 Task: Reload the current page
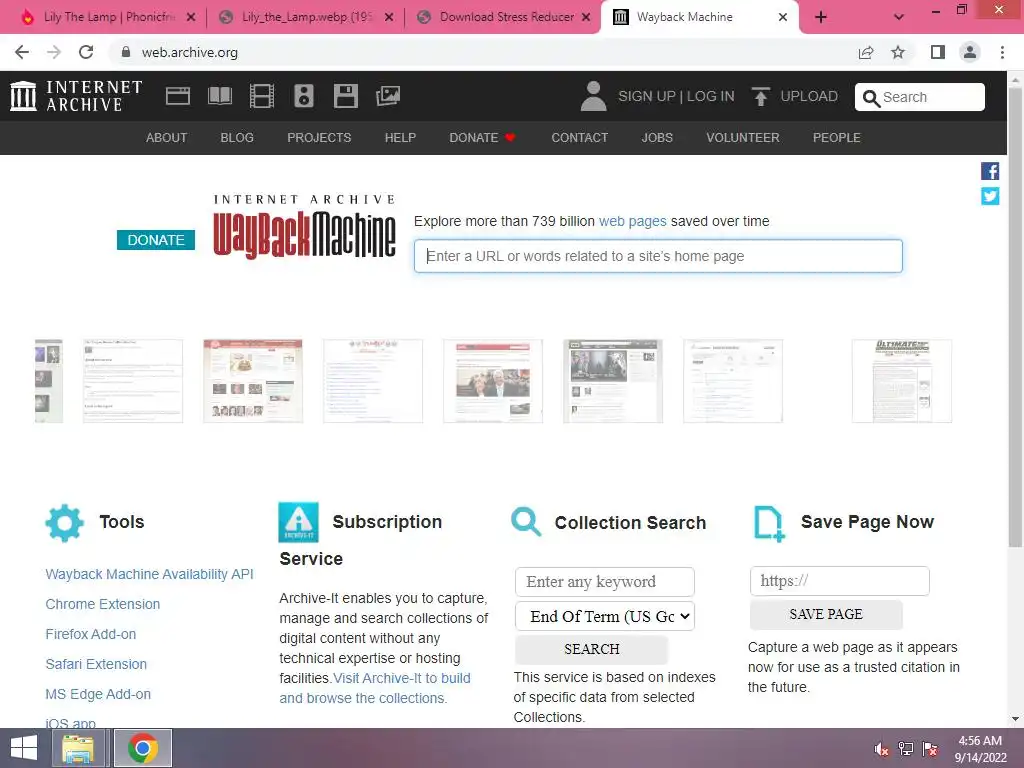tap(86, 52)
